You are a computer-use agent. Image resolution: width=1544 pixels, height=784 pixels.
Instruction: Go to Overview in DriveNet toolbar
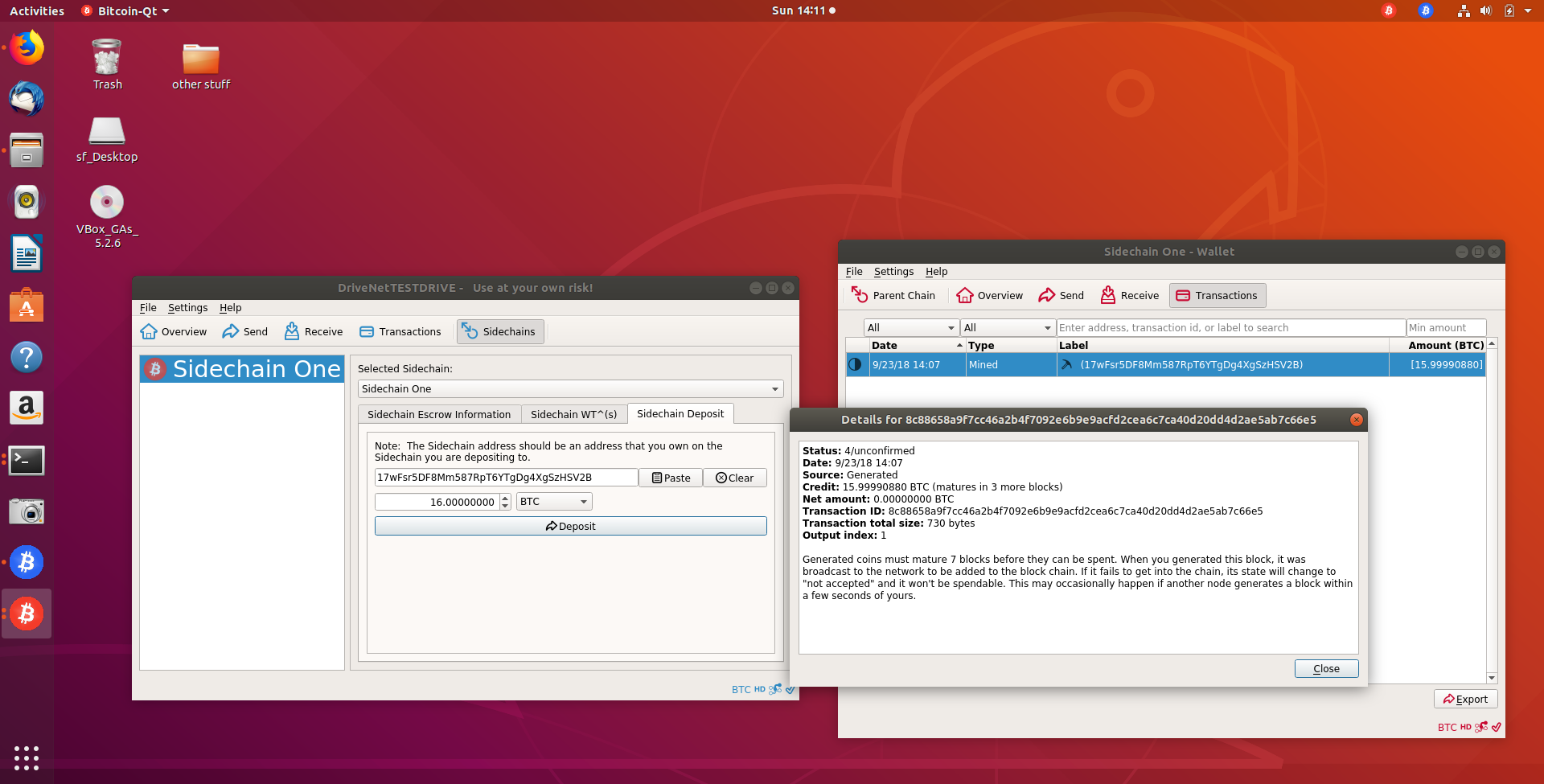pos(173,331)
